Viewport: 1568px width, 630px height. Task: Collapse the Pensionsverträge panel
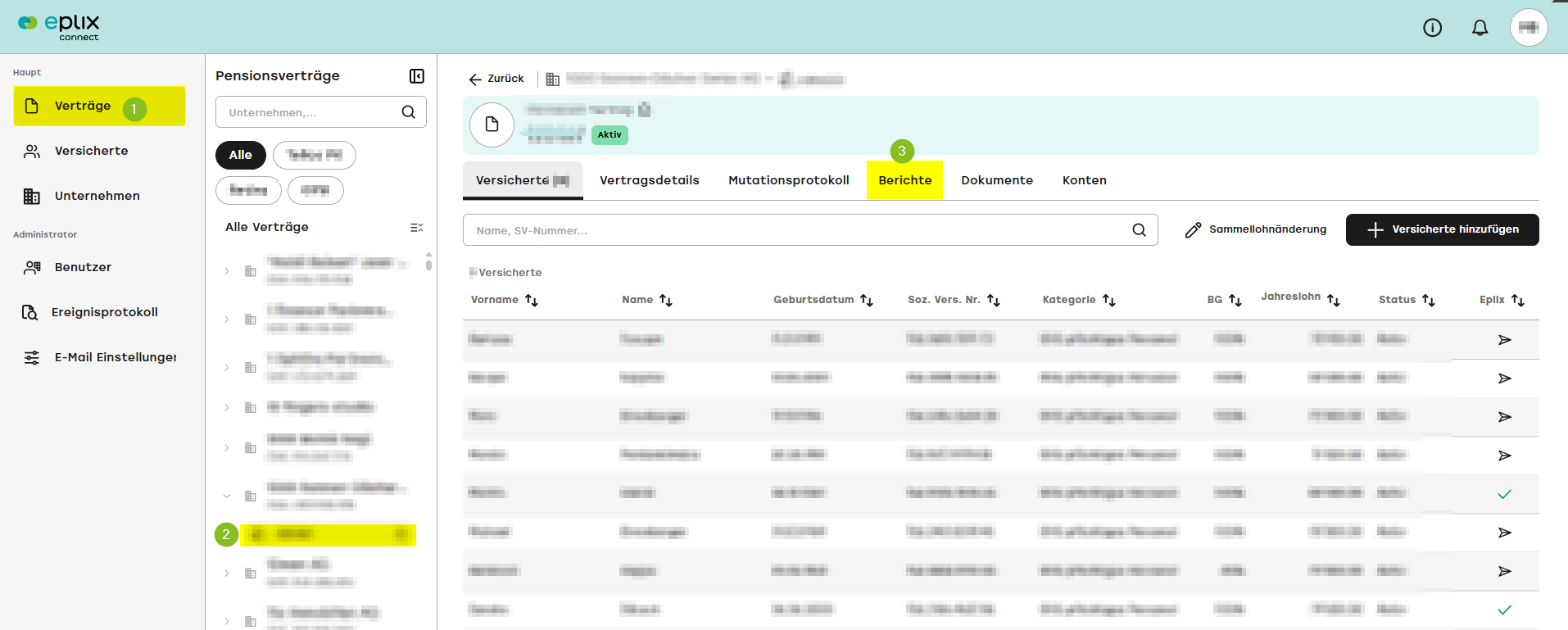click(417, 76)
